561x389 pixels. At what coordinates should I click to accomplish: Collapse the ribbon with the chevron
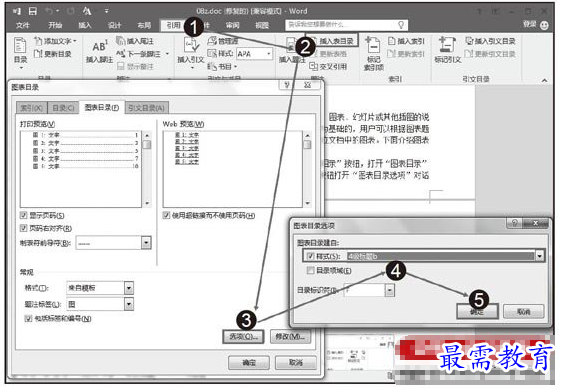coord(544,80)
